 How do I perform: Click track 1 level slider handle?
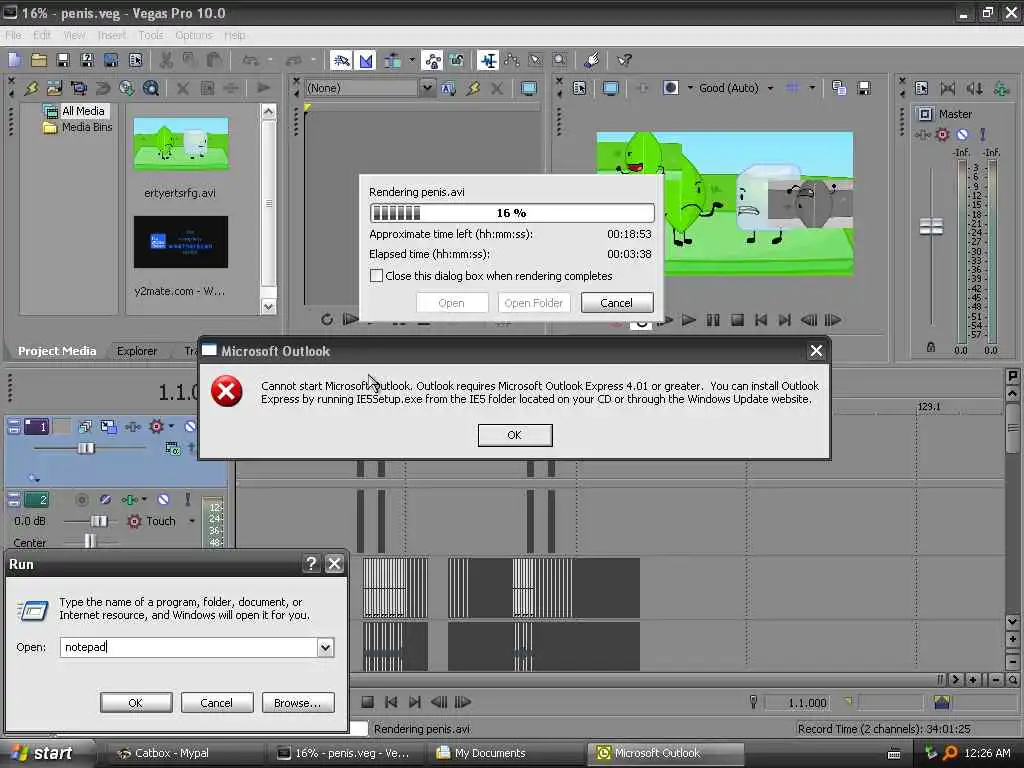click(86, 448)
